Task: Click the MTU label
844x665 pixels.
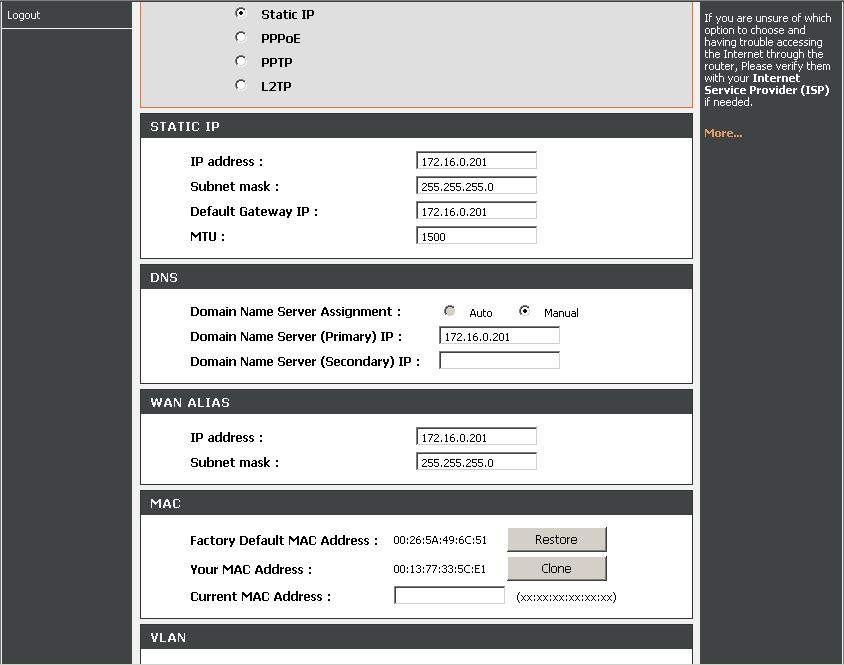Action: (x=207, y=236)
